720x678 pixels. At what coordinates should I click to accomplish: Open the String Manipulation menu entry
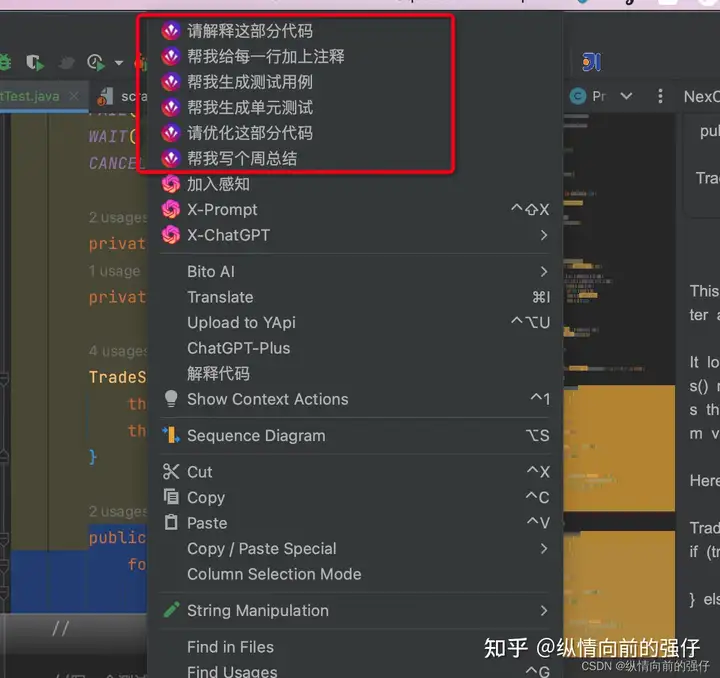[x=354, y=611]
